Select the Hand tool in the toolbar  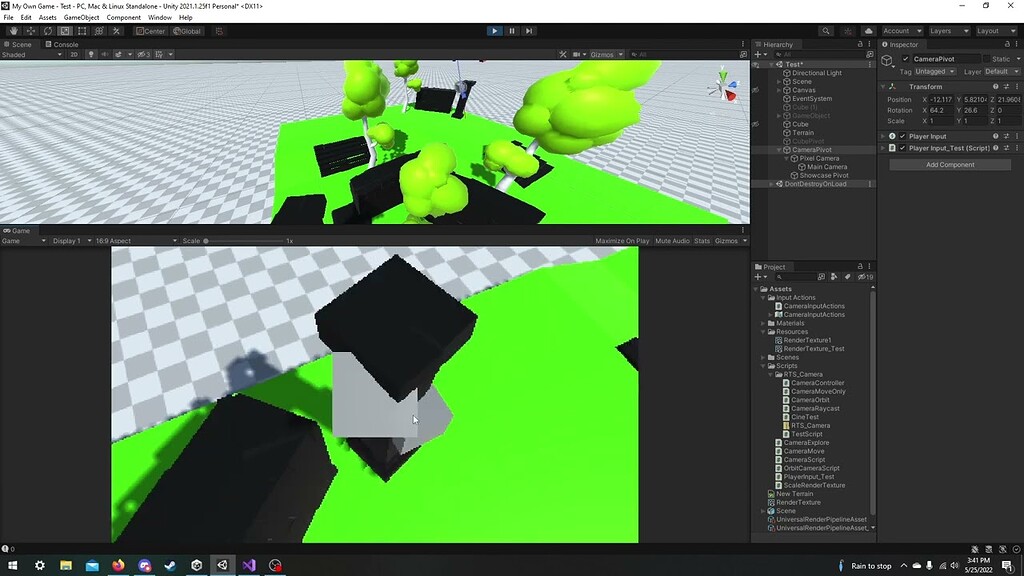pyautogui.click(x=13, y=31)
